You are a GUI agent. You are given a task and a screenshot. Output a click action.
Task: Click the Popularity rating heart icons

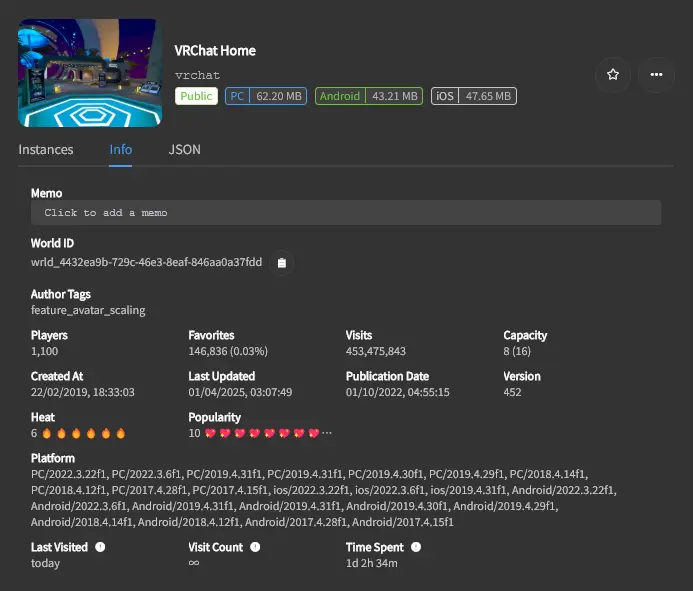point(268,433)
